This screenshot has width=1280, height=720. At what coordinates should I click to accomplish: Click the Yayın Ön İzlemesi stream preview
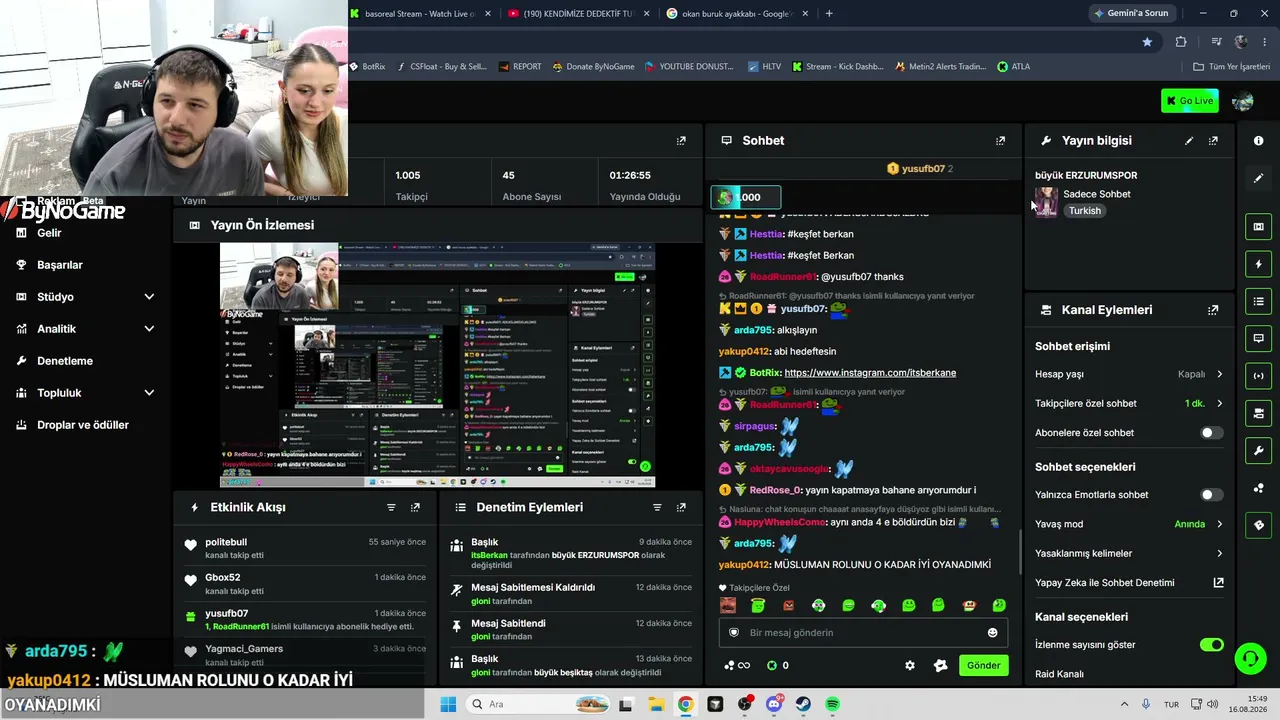pyautogui.click(x=438, y=365)
